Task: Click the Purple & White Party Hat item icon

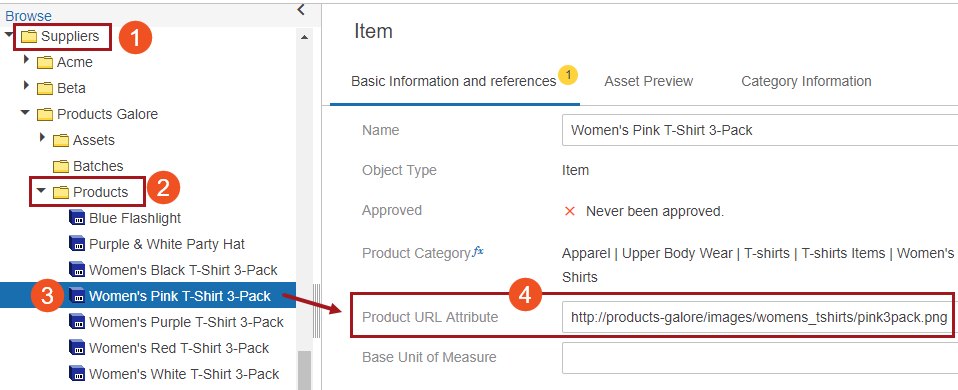Action: coord(77,245)
